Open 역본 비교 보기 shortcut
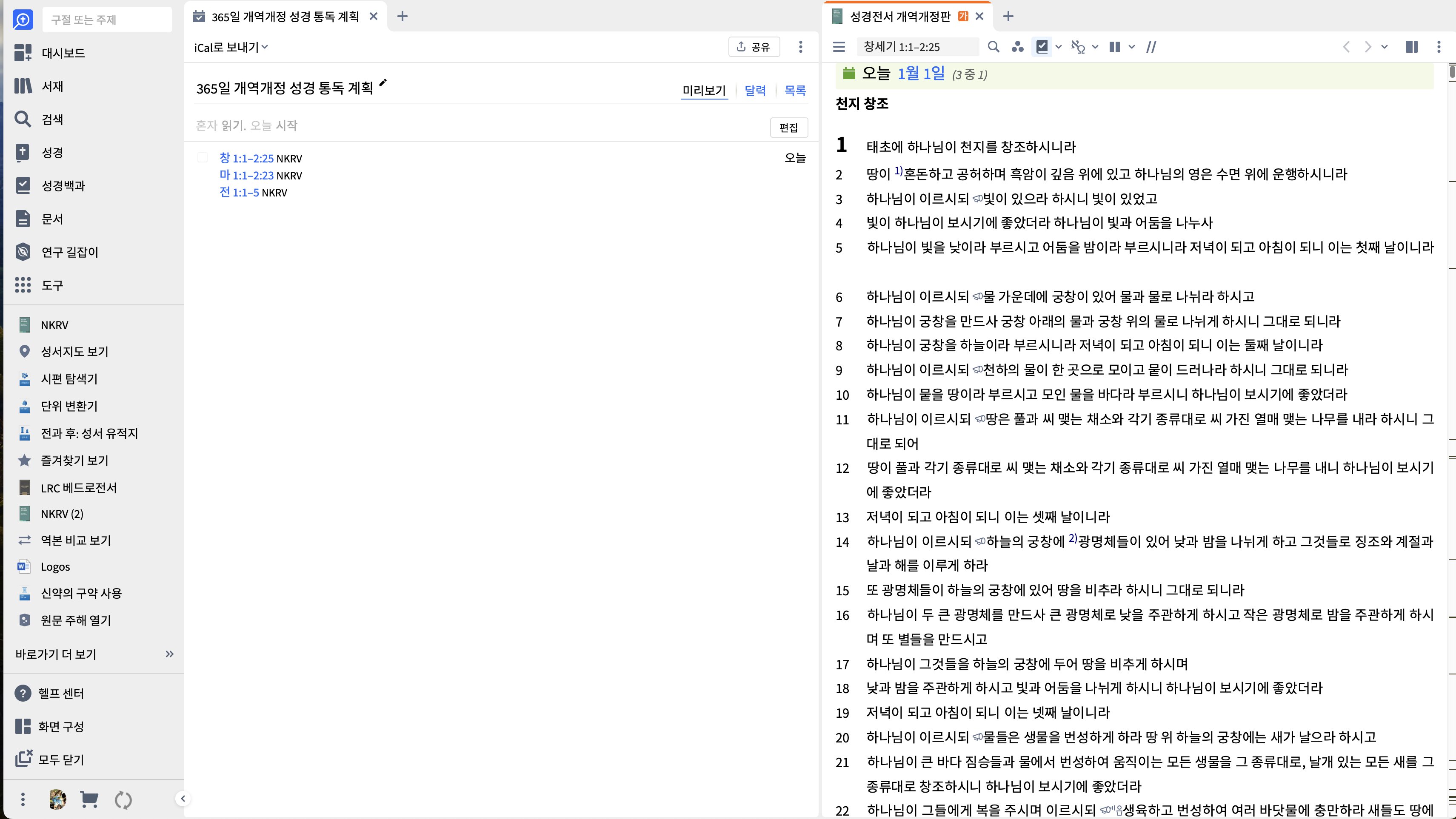This screenshot has height=819, width=1456. pyautogui.click(x=64, y=540)
